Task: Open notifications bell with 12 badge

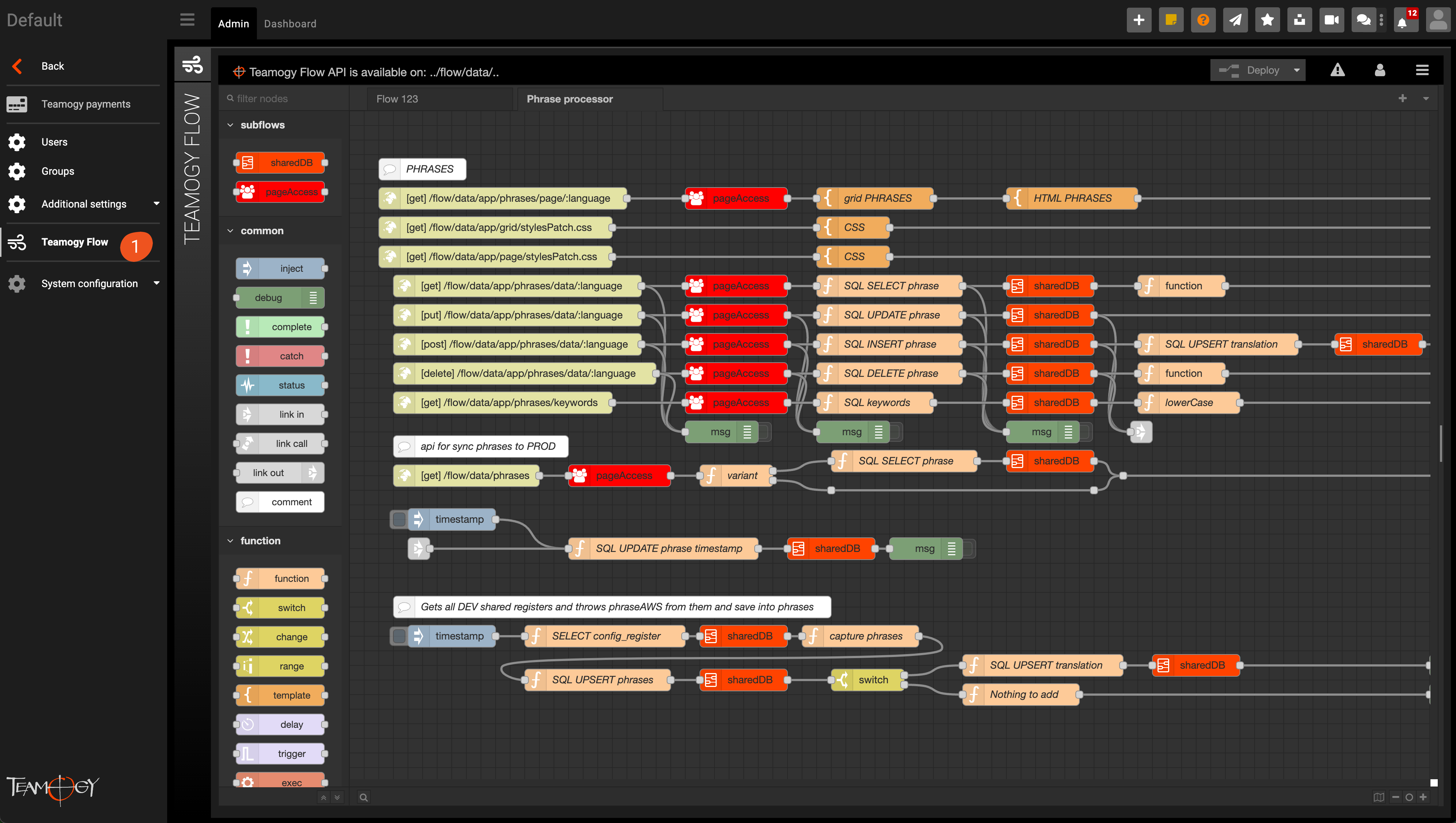Action: tap(1406, 20)
